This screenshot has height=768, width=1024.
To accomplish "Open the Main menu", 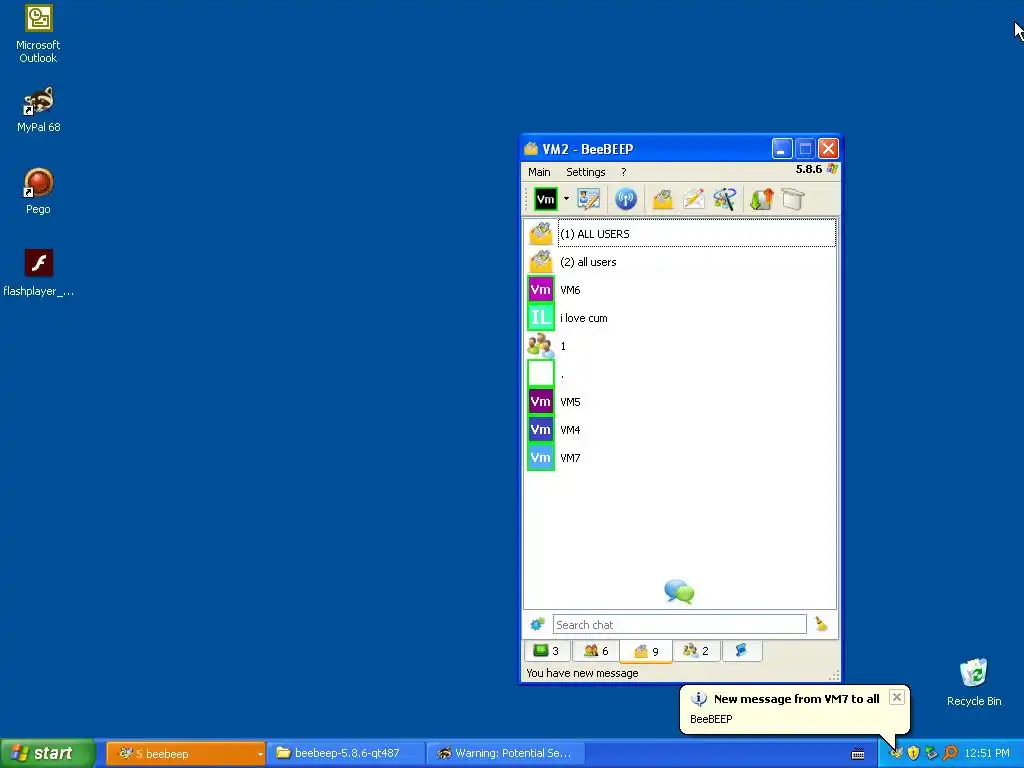I will (539, 172).
